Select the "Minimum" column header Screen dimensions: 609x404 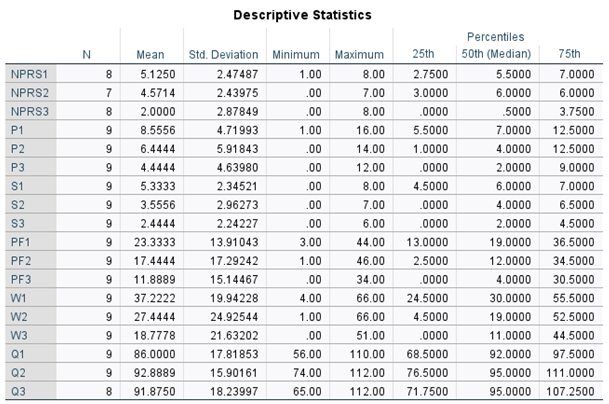click(297, 53)
